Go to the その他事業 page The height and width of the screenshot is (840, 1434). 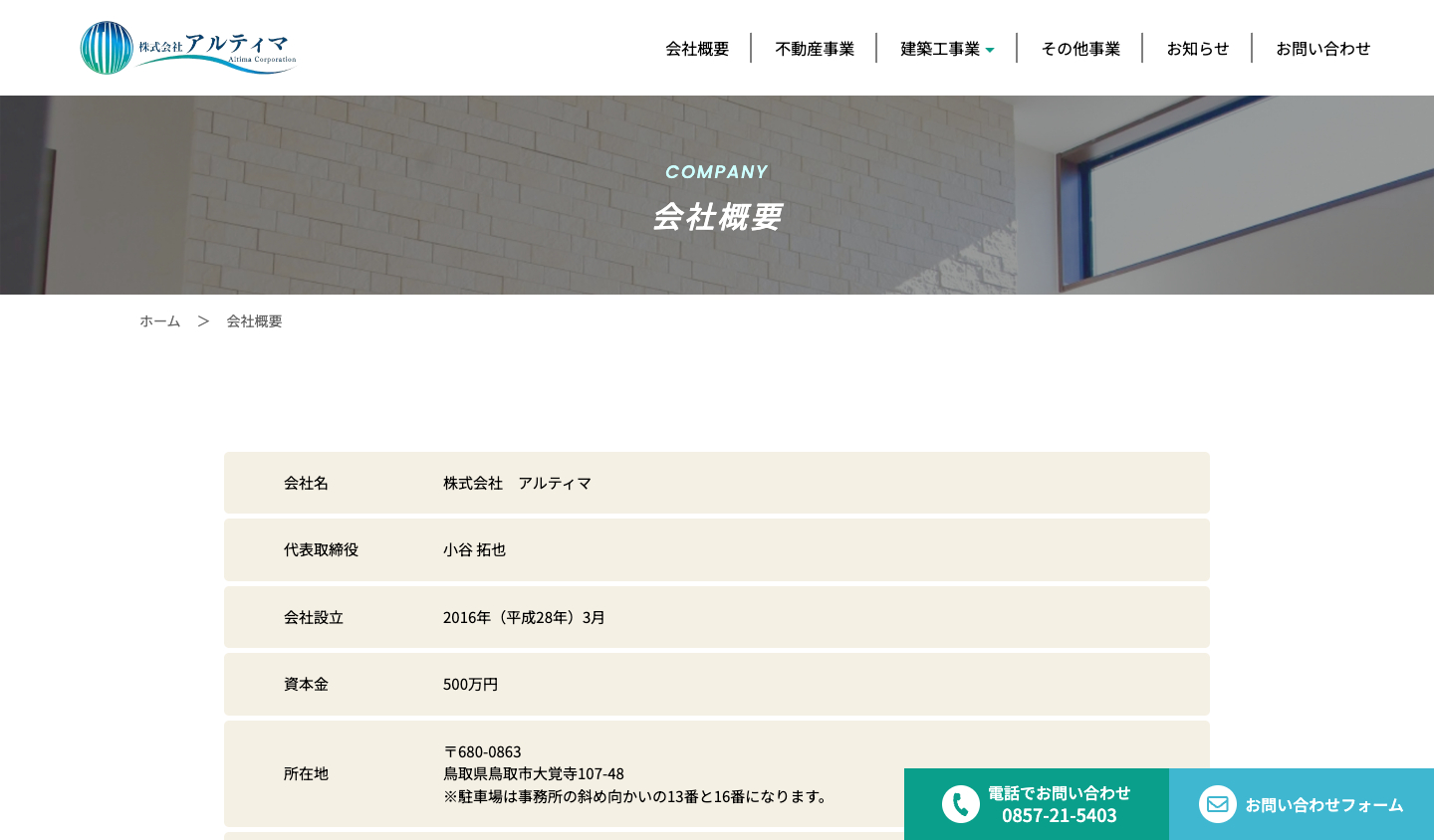pyautogui.click(x=1080, y=48)
